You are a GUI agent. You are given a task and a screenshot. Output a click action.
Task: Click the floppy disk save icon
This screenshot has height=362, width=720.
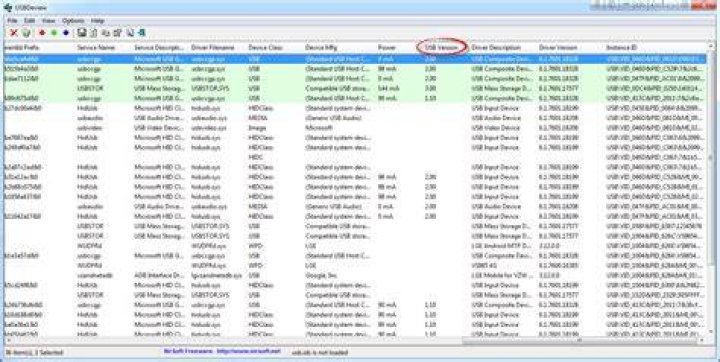pyautogui.click(x=82, y=33)
